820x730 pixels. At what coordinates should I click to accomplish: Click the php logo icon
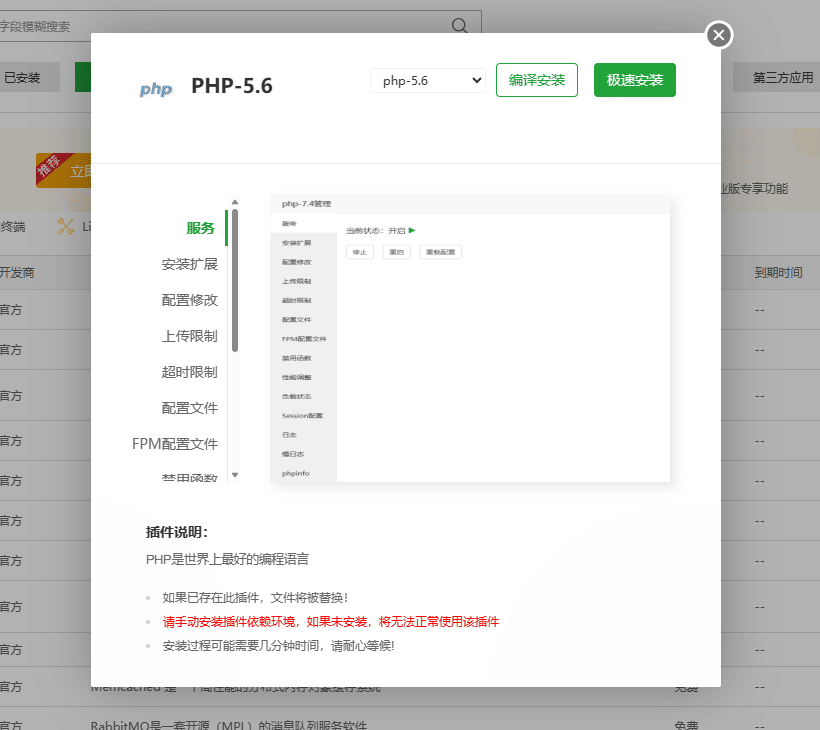pyautogui.click(x=156, y=89)
